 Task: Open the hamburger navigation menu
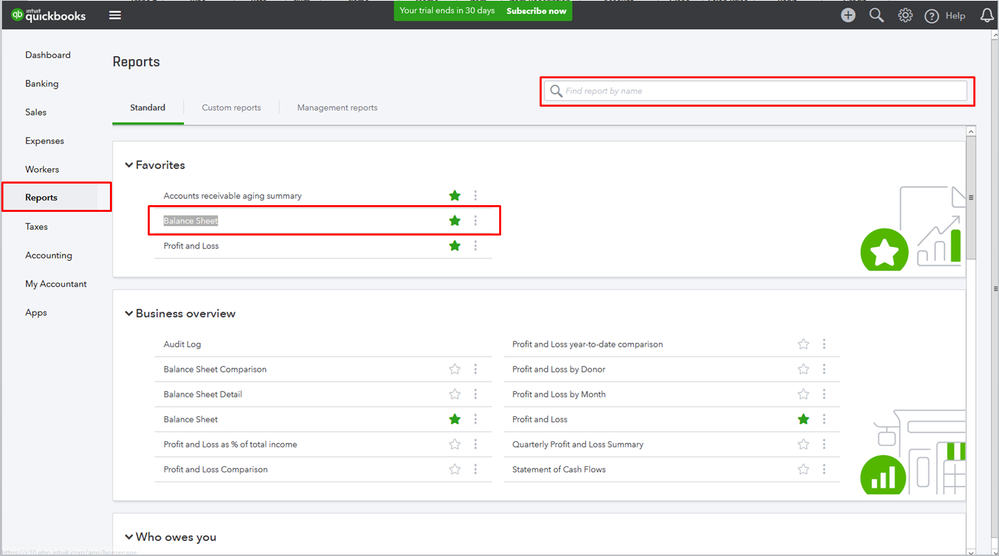[x=115, y=15]
